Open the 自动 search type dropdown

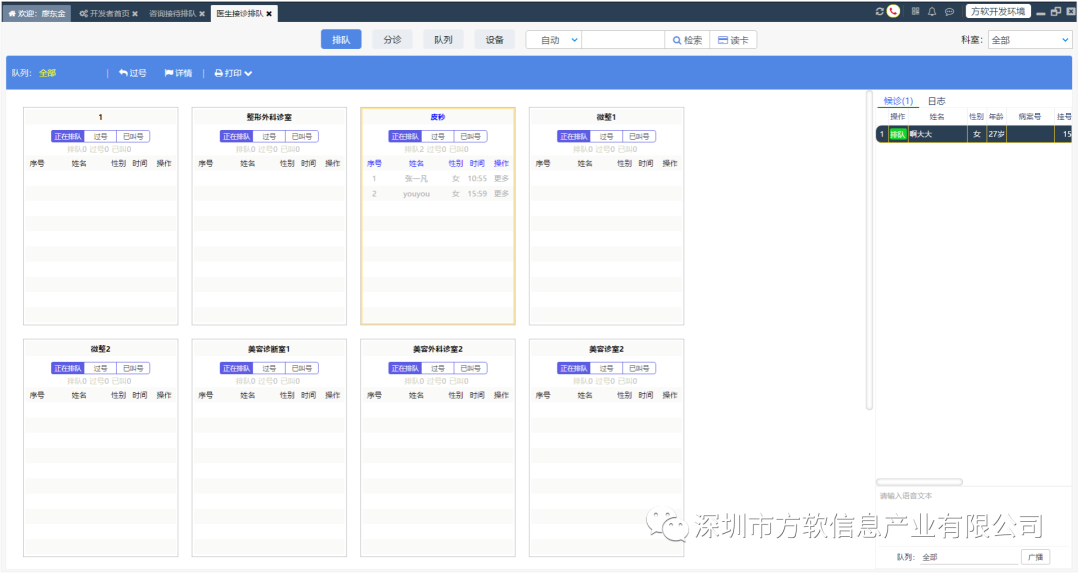[554, 40]
